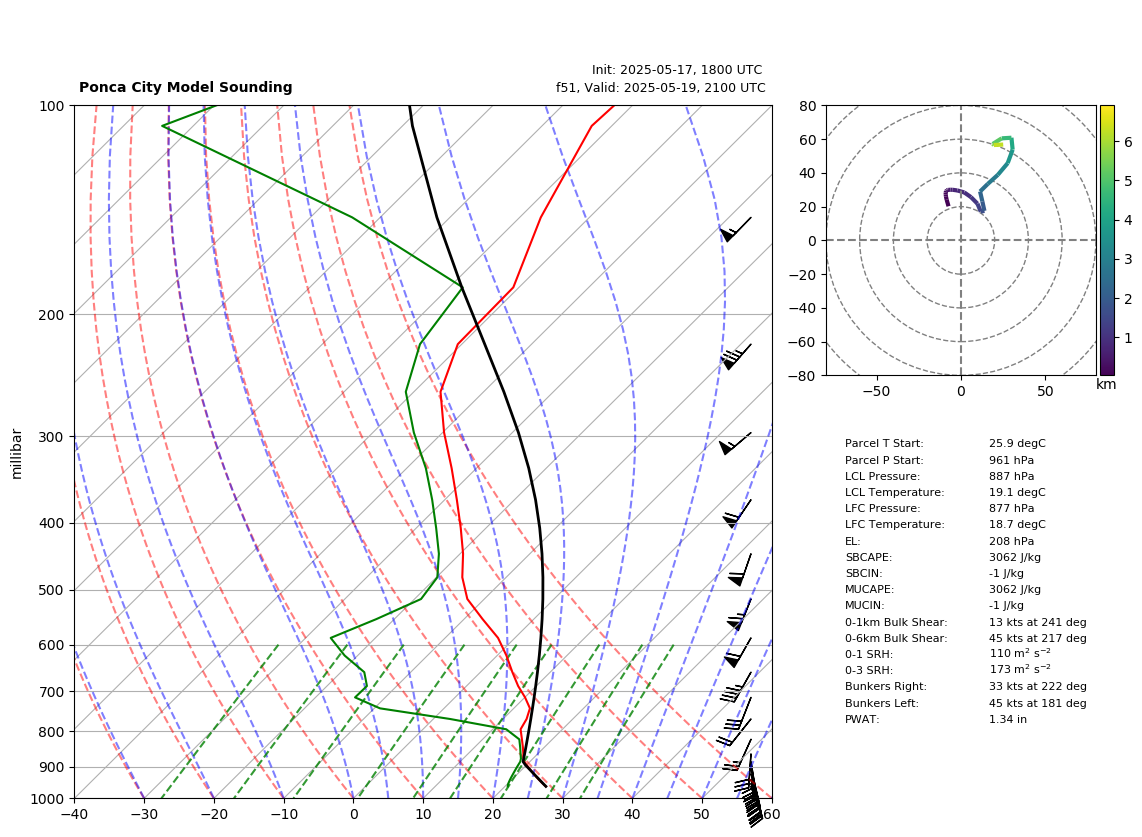The width and height of the screenshot is (1142, 837).
Task: Select the "LFC Pressure:" label
Action: 883,508
